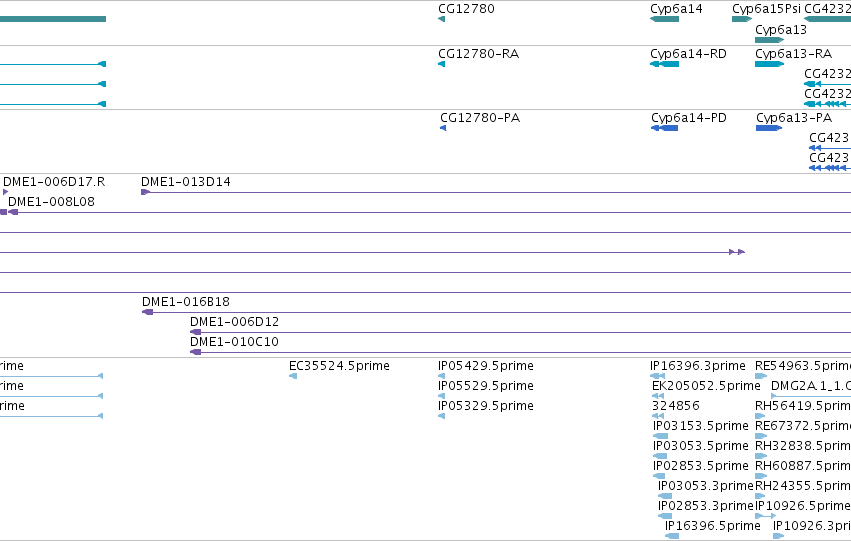The height and width of the screenshot is (541, 851).
Task: Click the CG12780-RA transcript label
Action: coord(478,54)
